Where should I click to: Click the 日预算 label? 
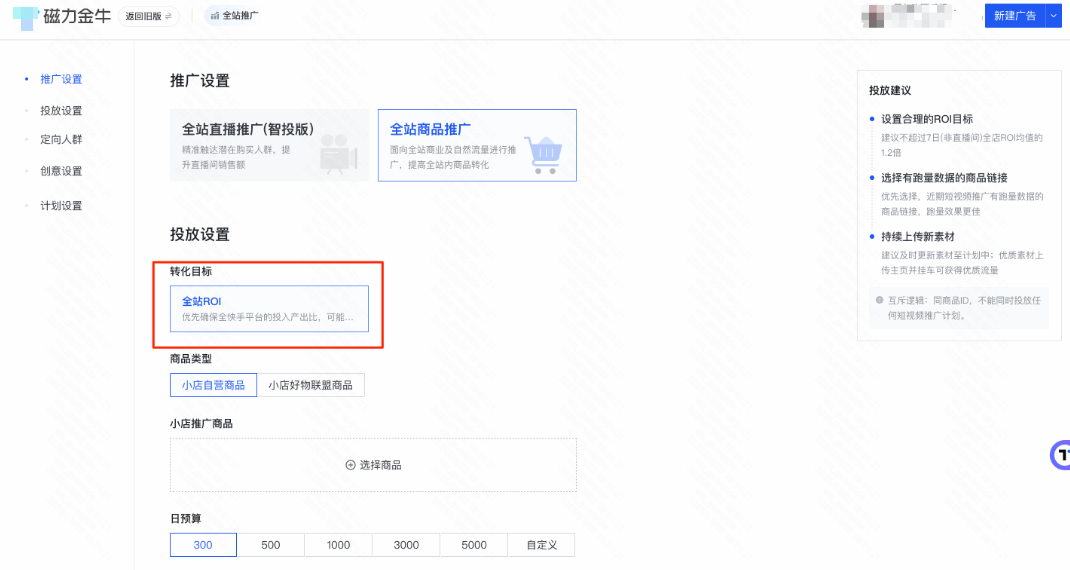186,518
